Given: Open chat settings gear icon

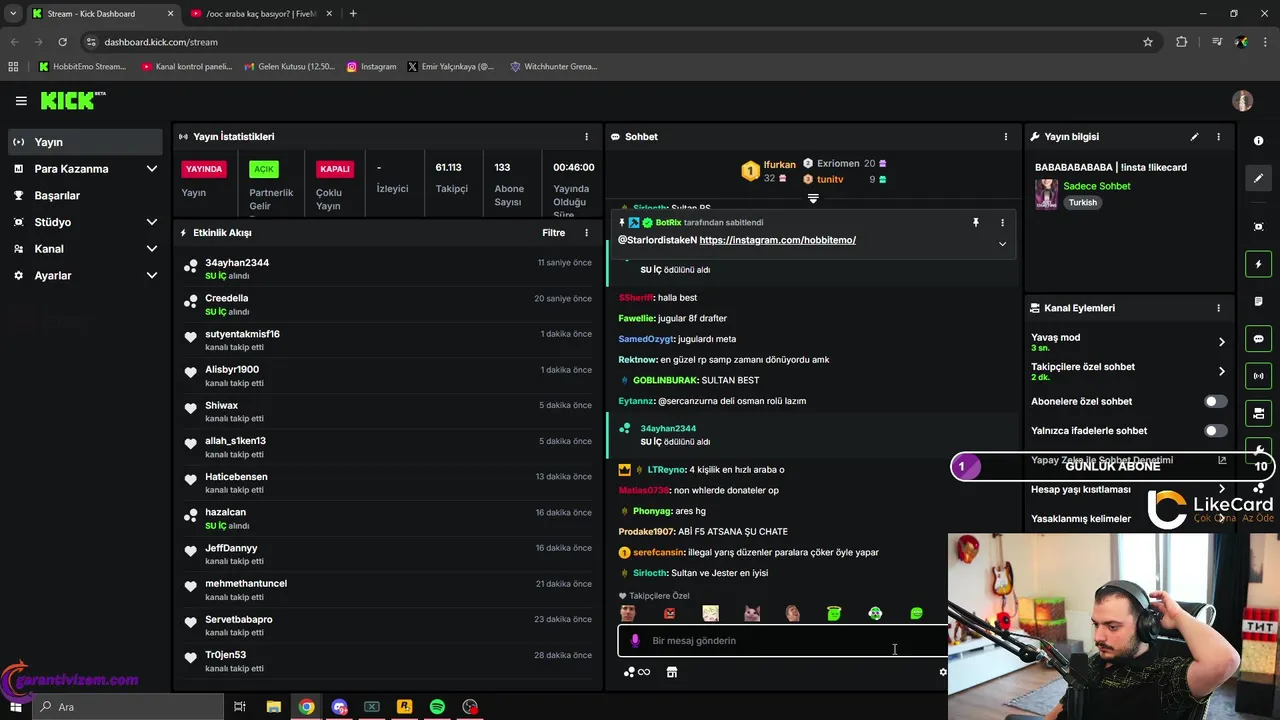Looking at the screenshot, I should click(x=942, y=672).
